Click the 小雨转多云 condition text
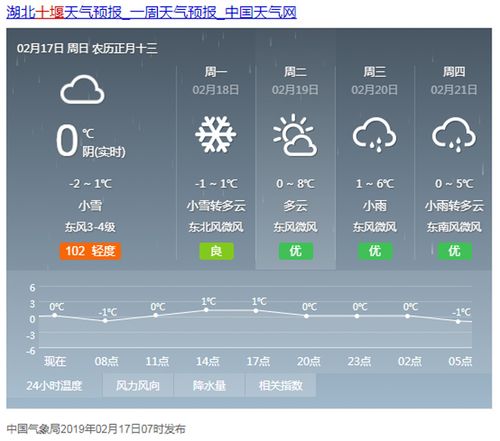Image resolution: width=500 pixels, height=441 pixels. [x=454, y=205]
